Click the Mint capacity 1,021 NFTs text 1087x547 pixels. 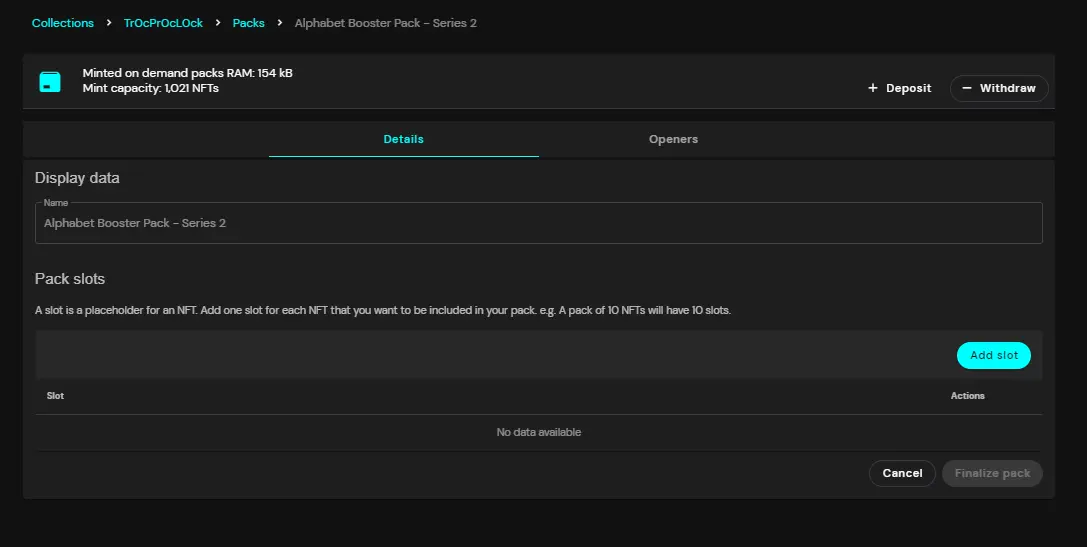(x=150, y=88)
